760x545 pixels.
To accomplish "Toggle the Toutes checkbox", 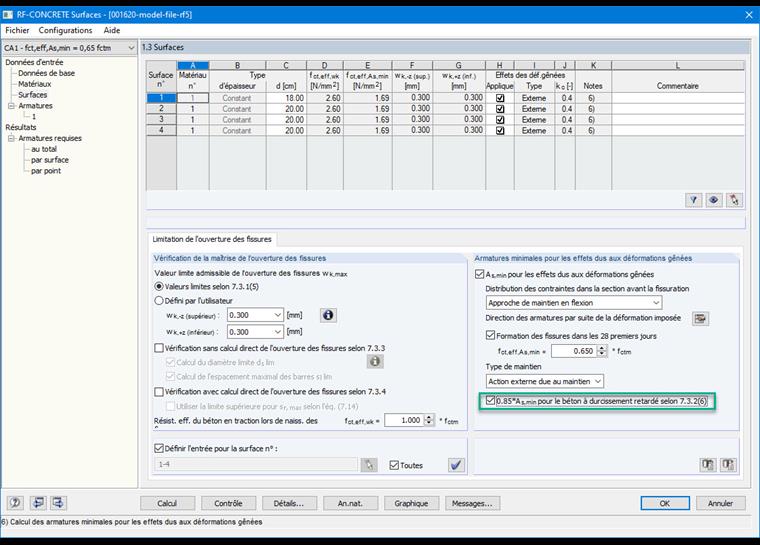I will pyautogui.click(x=394, y=465).
